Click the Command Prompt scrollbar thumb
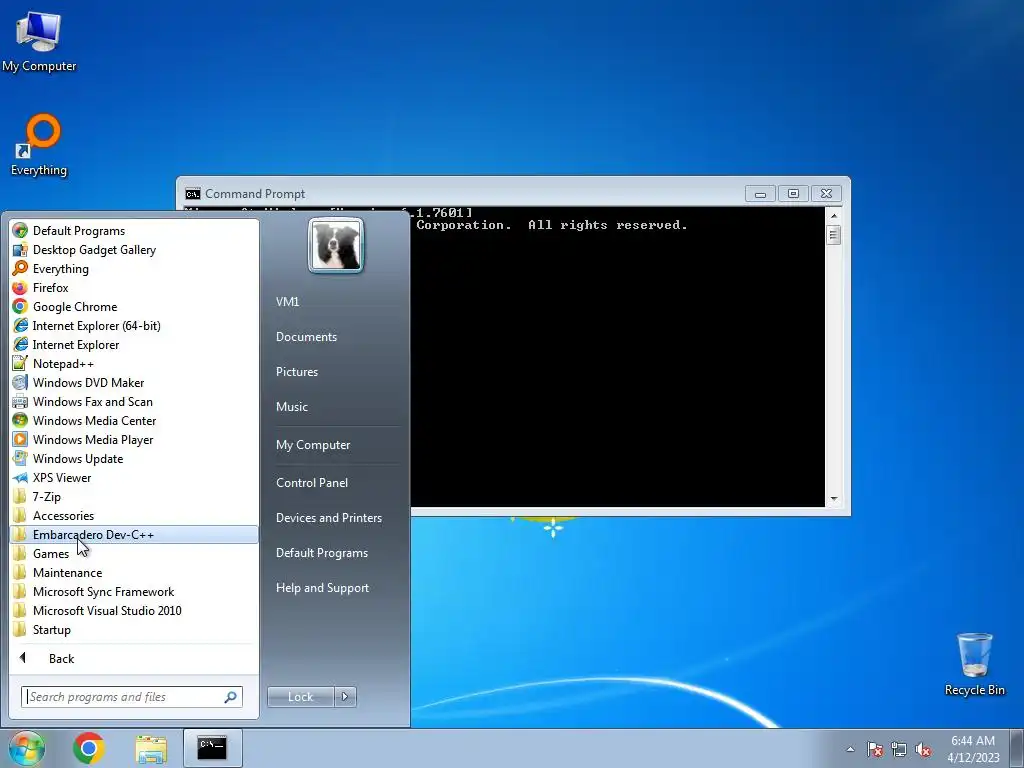1024x768 pixels. point(833,234)
